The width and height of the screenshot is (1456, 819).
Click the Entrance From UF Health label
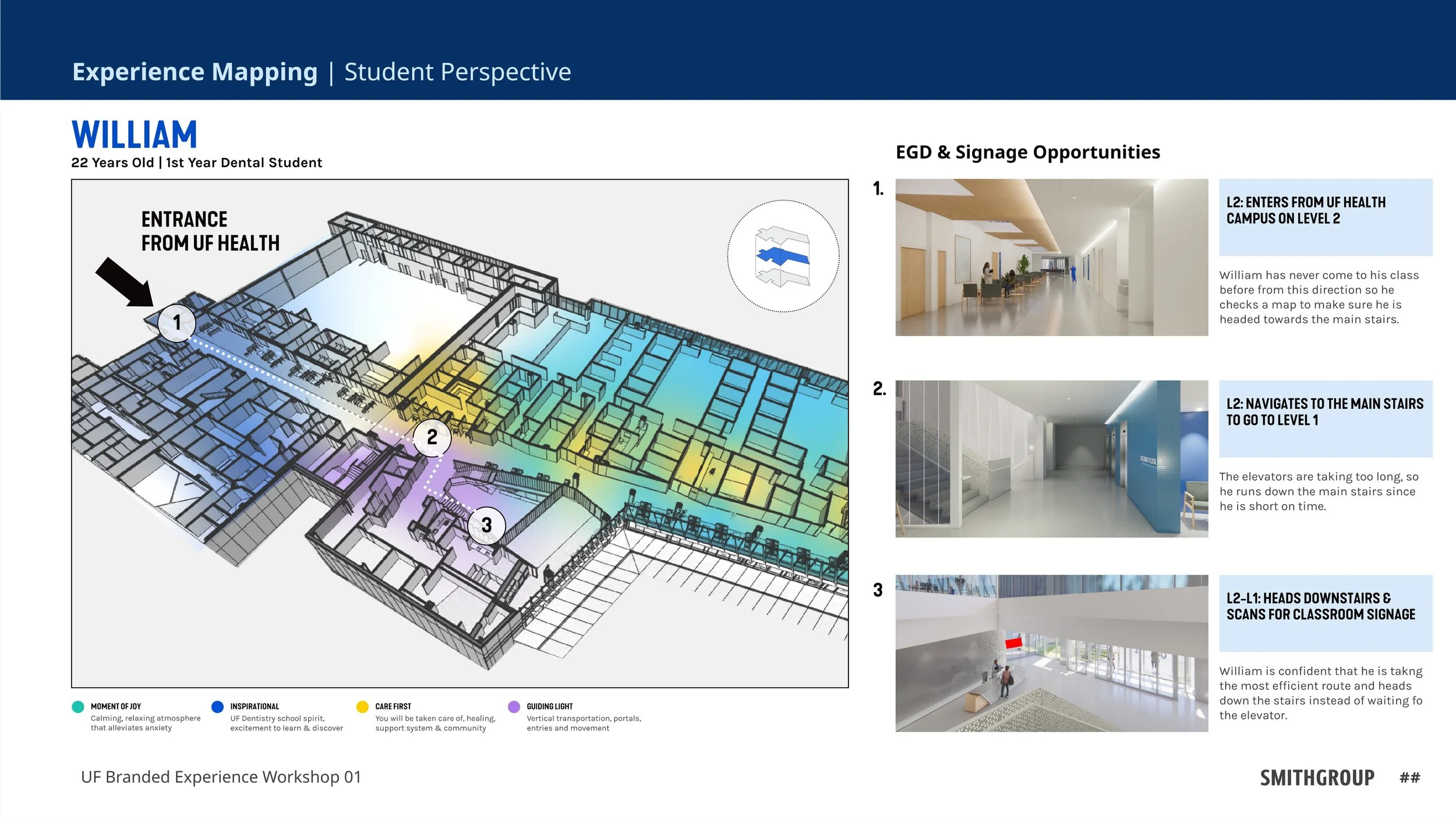tap(210, 231)
